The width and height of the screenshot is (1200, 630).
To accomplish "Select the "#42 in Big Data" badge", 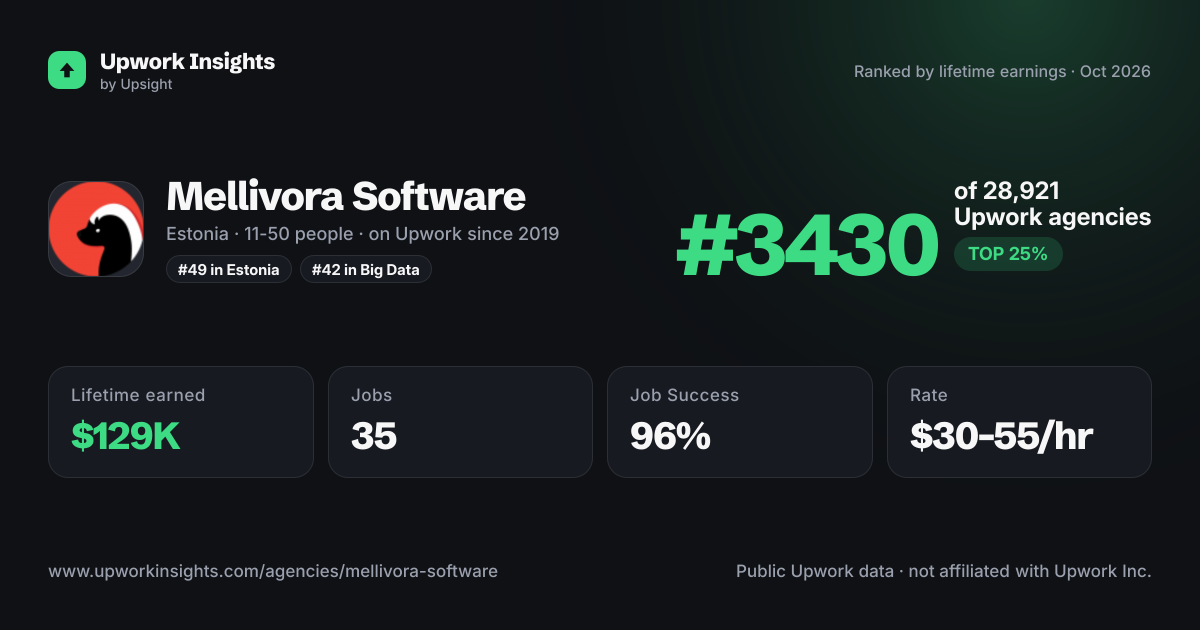I will (x=366, y=269).
